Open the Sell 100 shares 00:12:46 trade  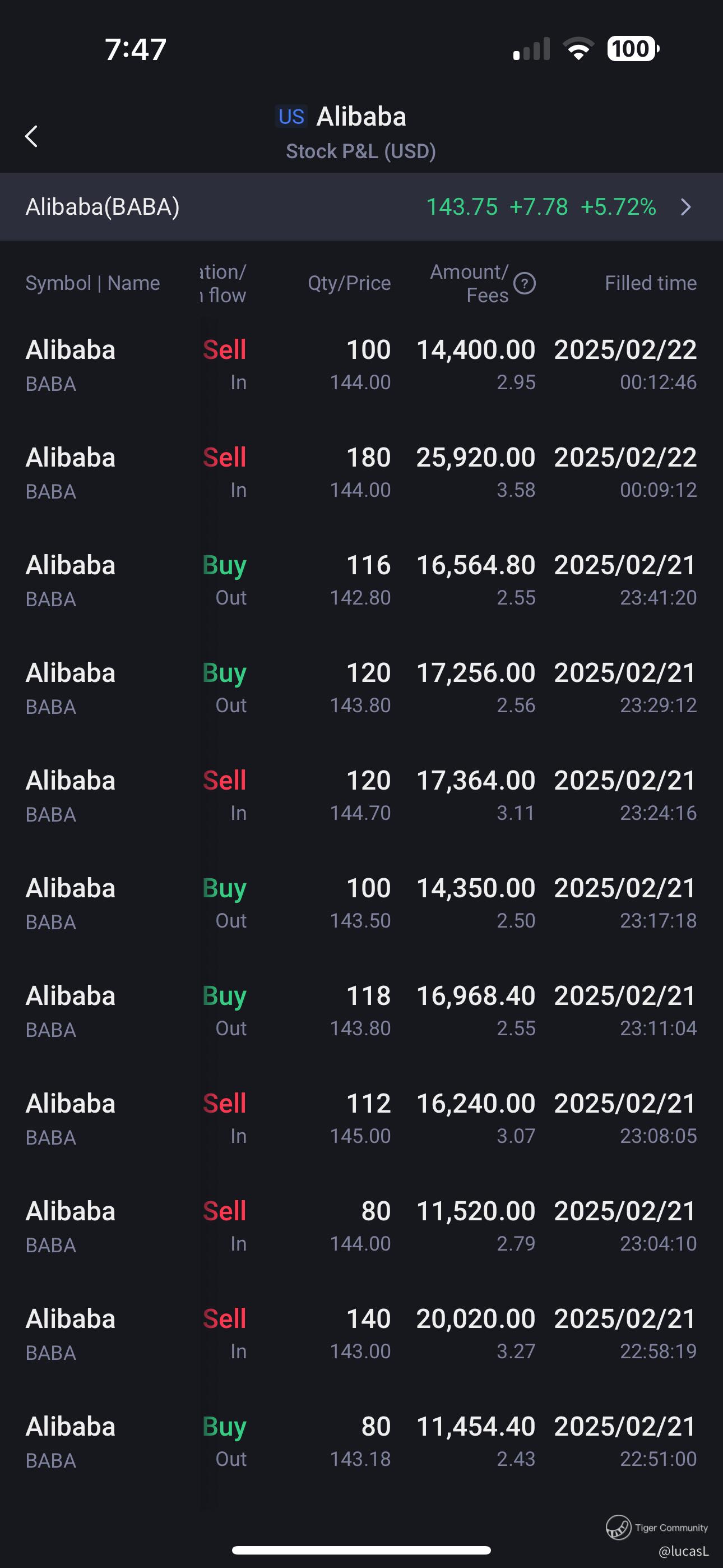click(x=361, y=365)
